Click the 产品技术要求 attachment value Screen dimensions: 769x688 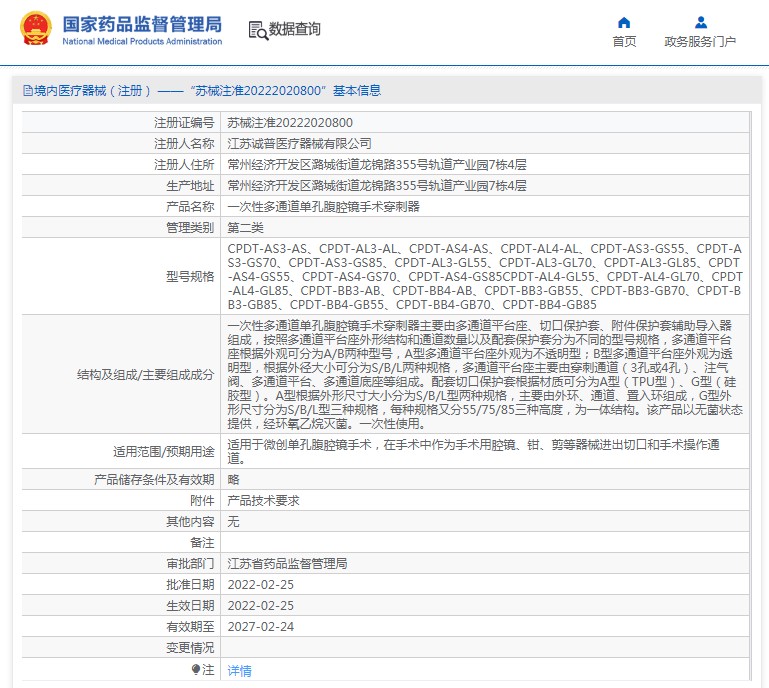263,500
